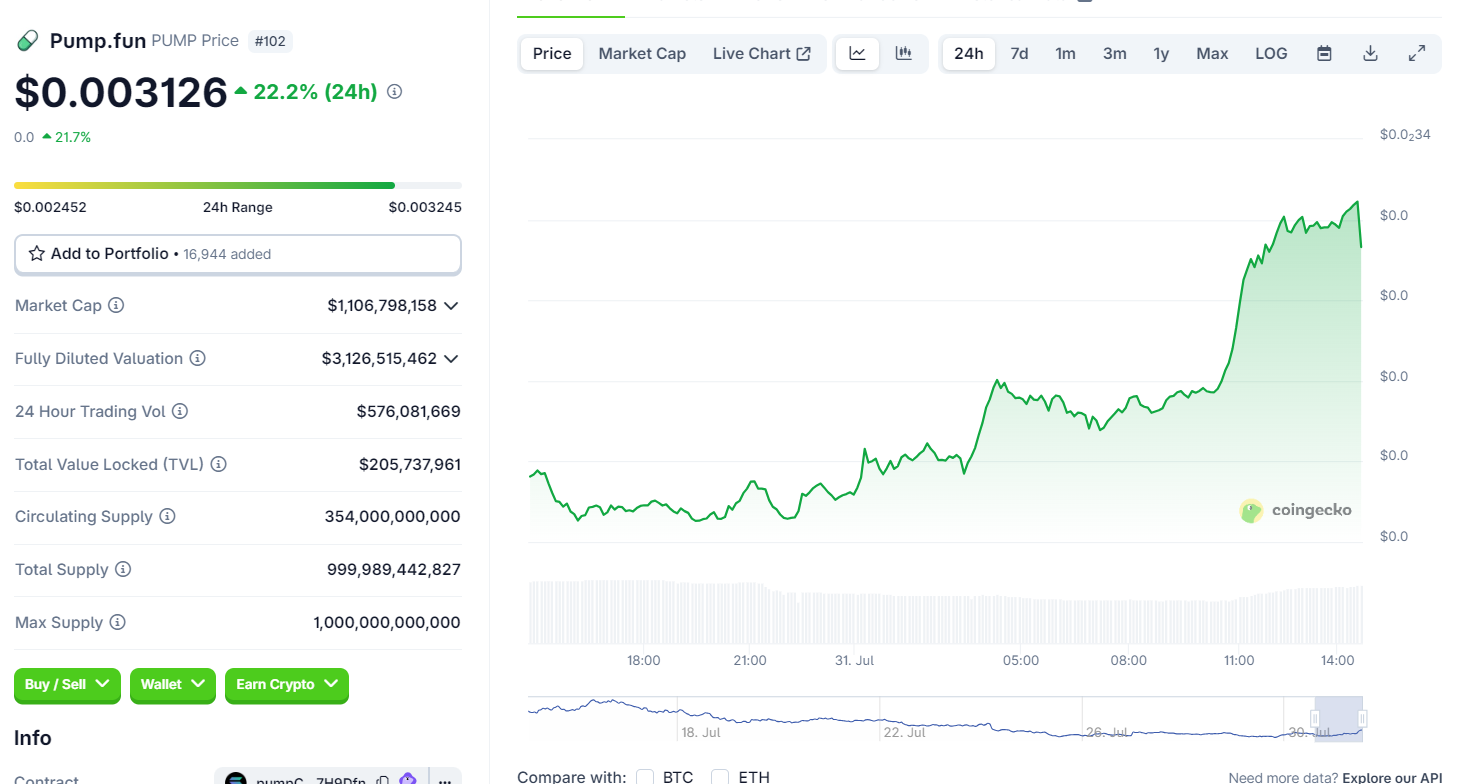
Task: Open the Buy / Sell dropdown
Action: pyautogui.click(x=67, y=685)
